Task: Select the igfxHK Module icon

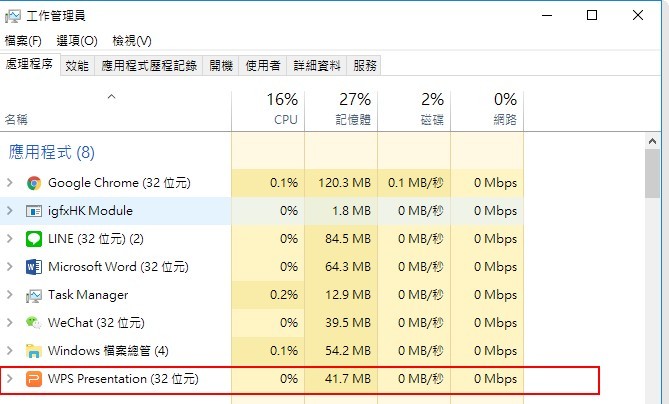Action: point(34,211)
